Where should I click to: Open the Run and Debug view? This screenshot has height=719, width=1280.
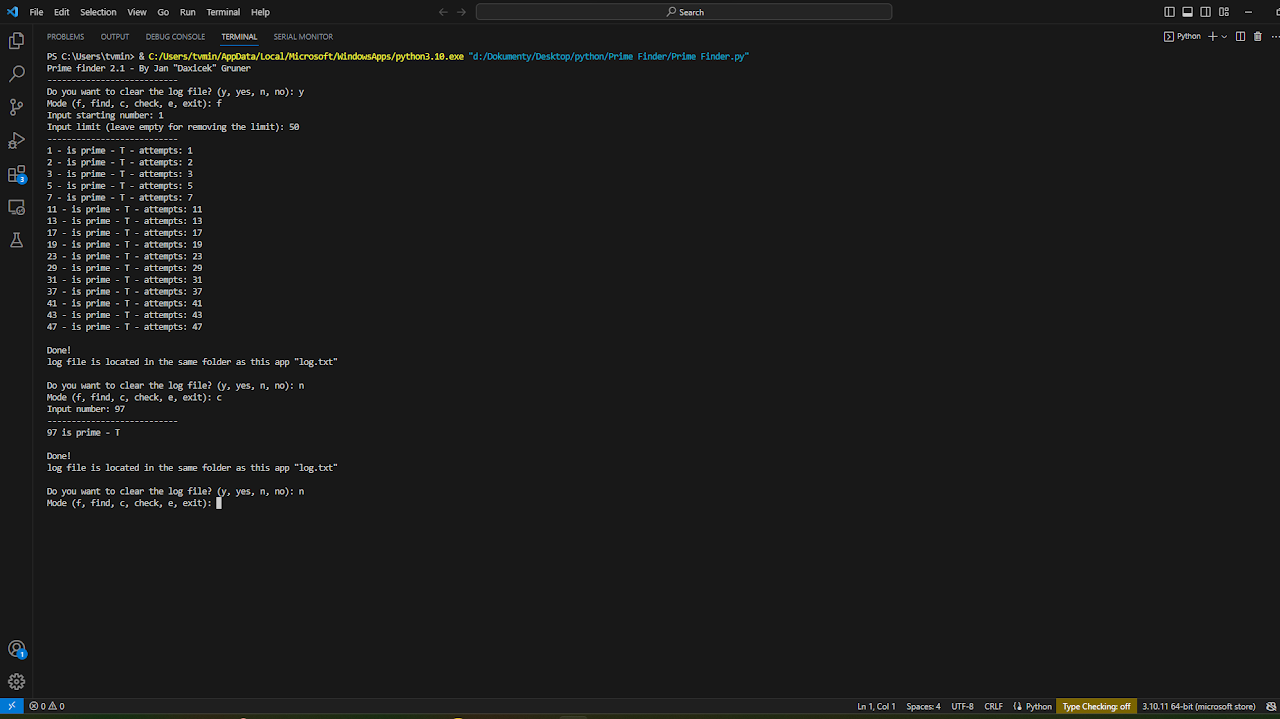[x=16, y=140]
